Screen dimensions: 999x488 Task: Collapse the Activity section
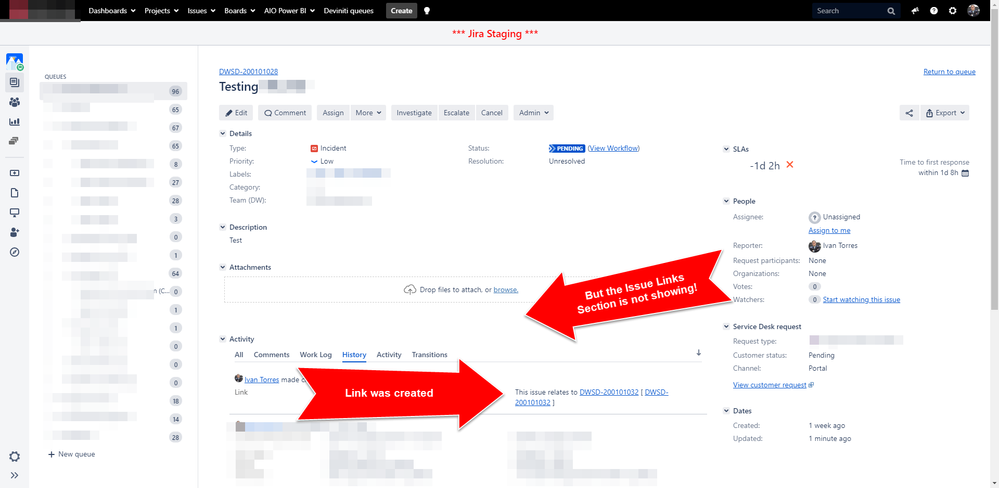pos(222,340)
